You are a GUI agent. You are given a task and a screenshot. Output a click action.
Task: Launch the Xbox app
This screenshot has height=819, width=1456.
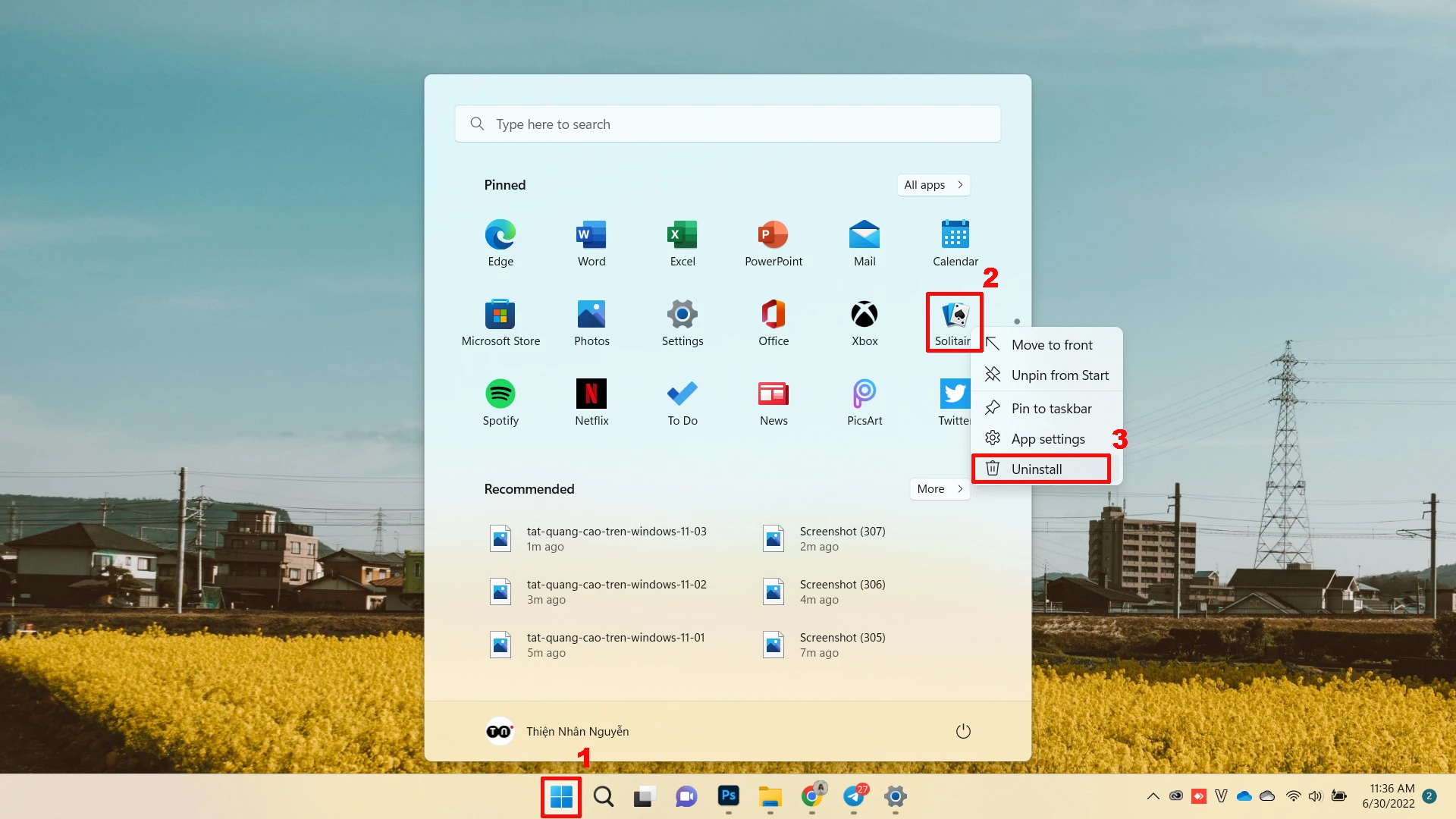click(x=864, y=323)
